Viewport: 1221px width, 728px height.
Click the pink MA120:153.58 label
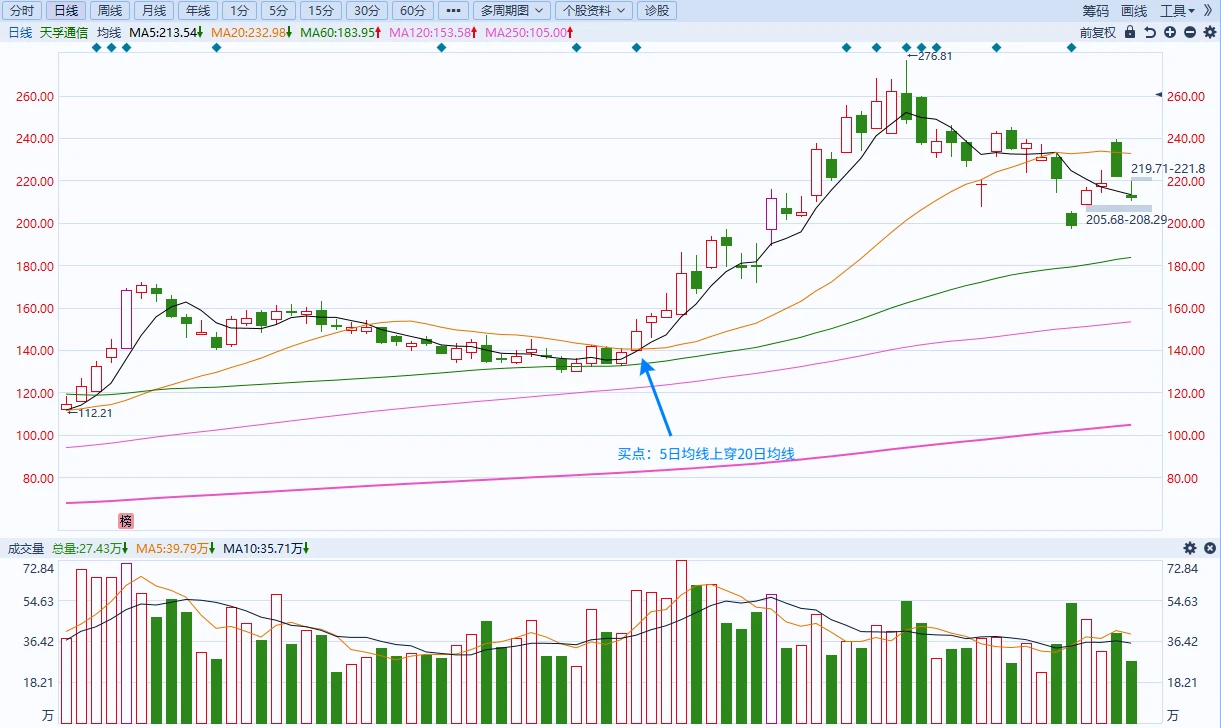pyautogui.click(x=432, y=32)
